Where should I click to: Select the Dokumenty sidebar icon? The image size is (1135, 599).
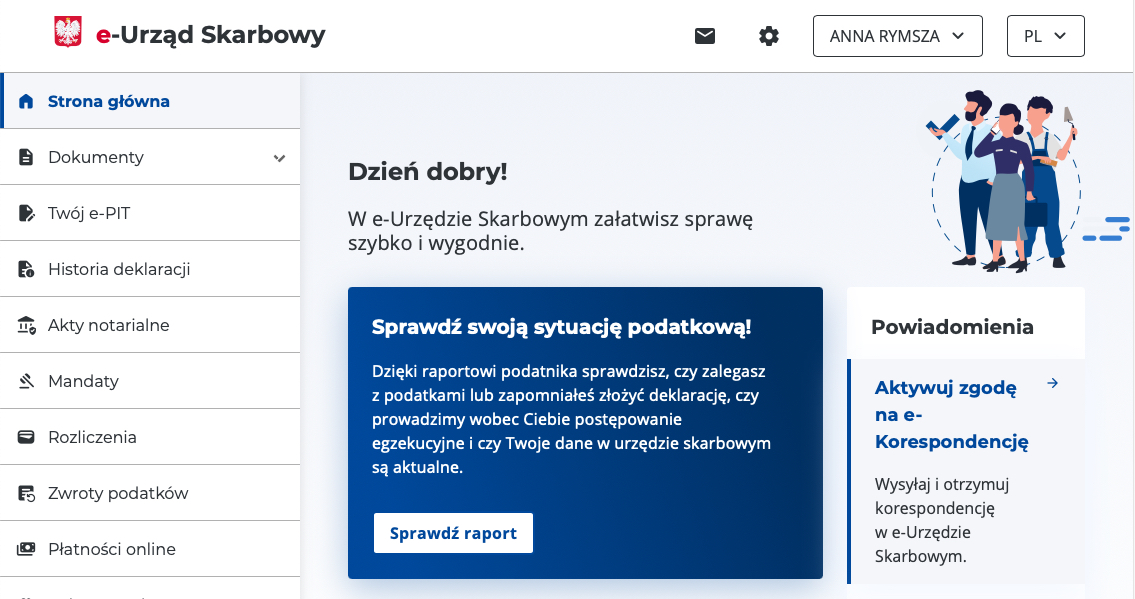[x=25, y=157]
